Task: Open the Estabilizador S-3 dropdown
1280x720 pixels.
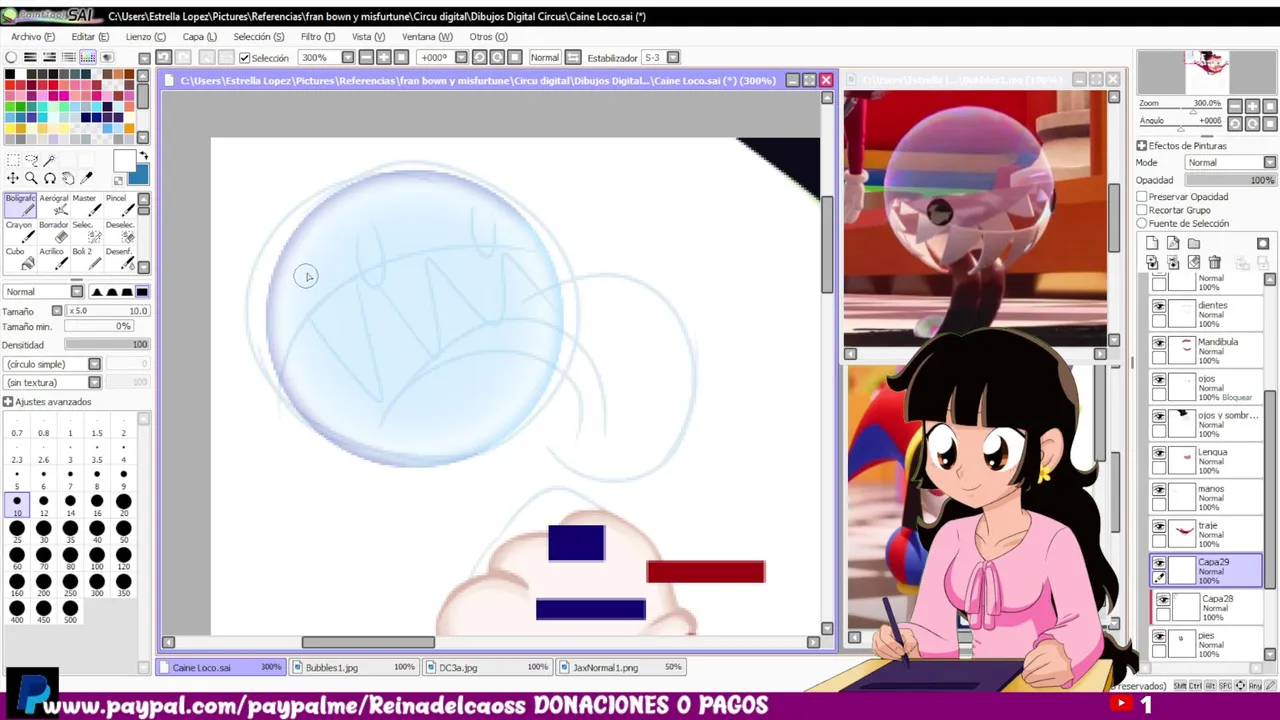Action: click(x=673, y=58)
